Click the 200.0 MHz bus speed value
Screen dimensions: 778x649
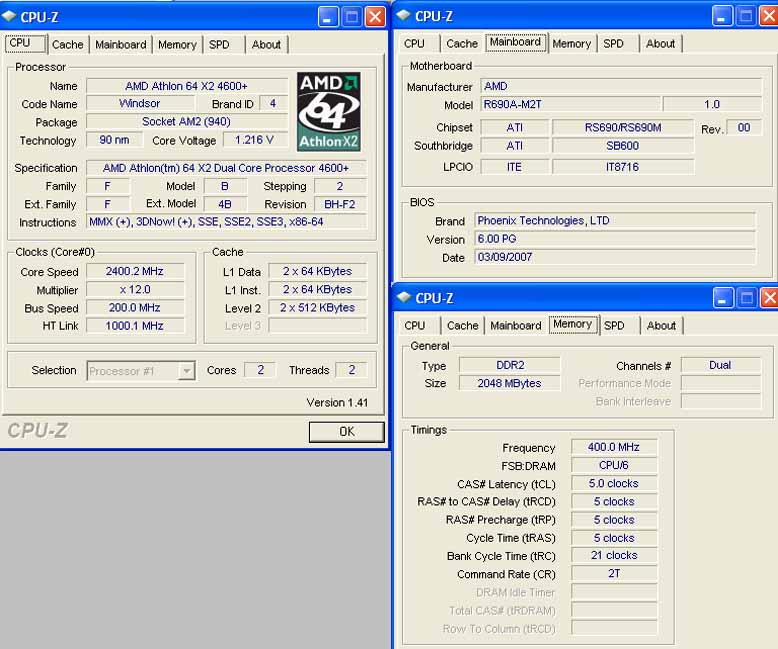coord(135,308)
